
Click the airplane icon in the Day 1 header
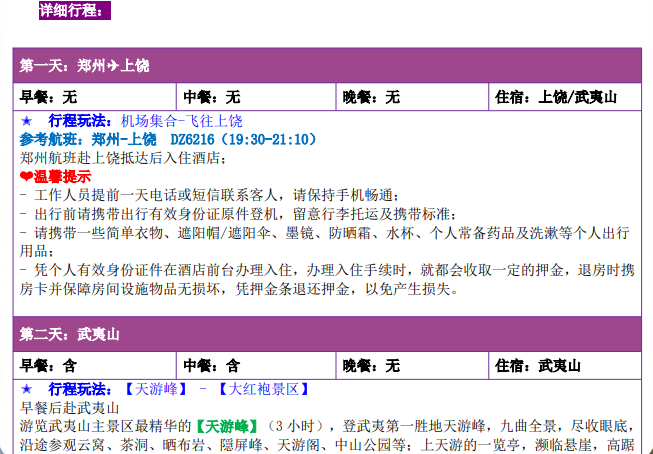pos(112,66)
